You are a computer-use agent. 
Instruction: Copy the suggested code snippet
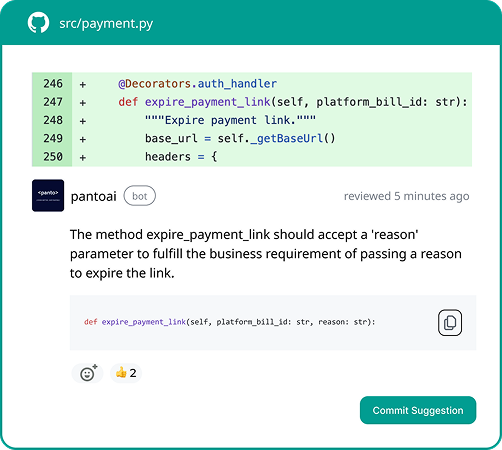(x=450, y=322)
